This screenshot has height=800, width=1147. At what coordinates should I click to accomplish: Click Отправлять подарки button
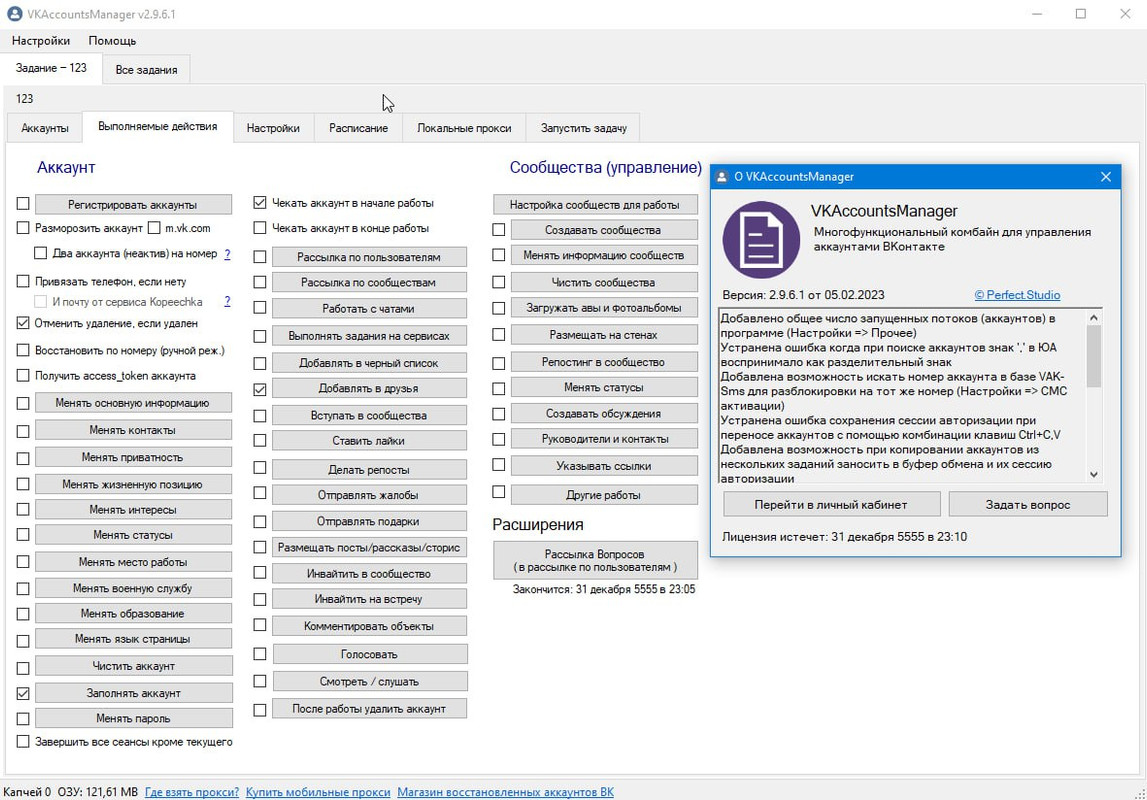[x=369, y=521]
